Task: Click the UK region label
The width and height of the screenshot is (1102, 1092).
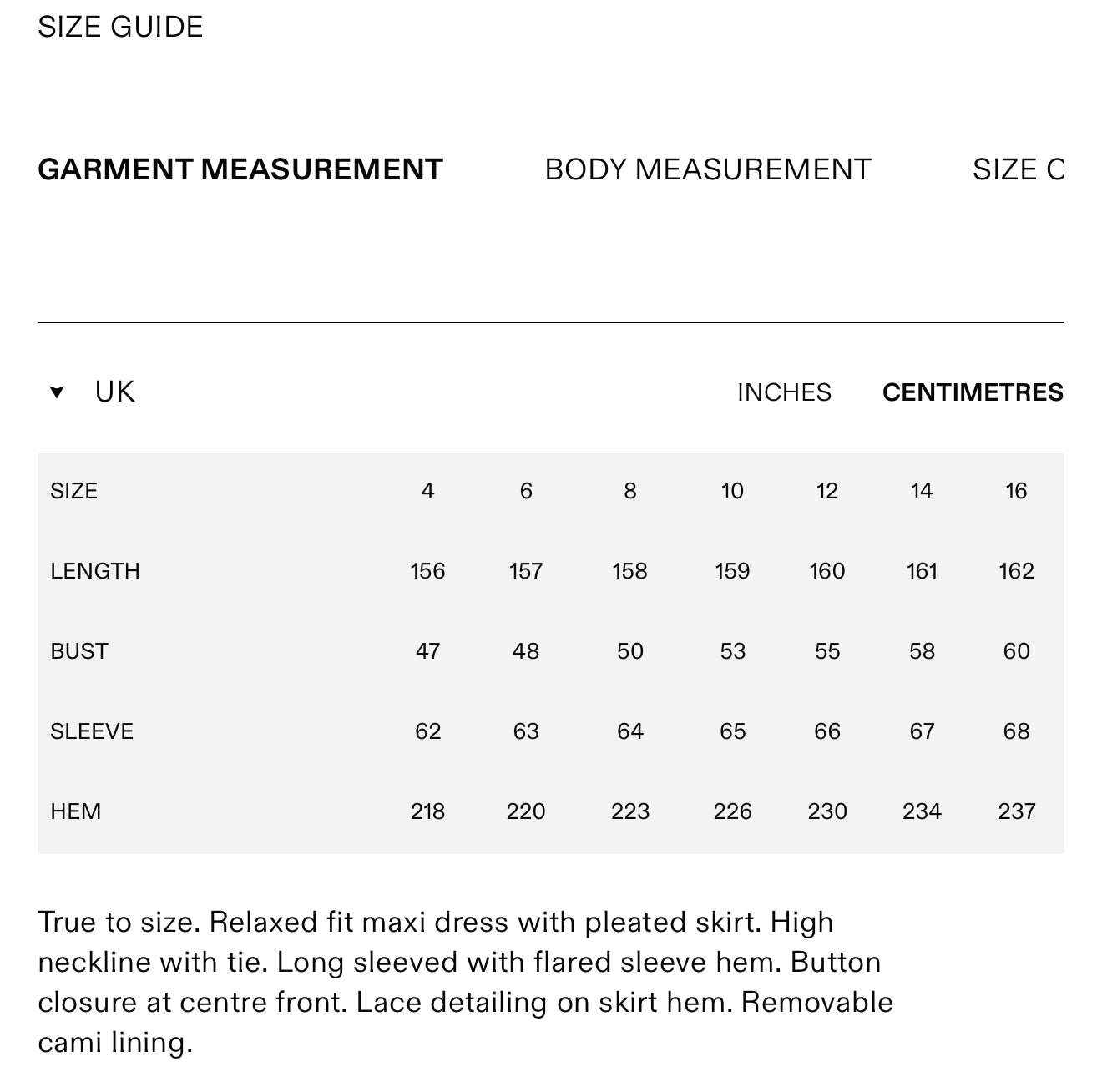Action: 114,392
